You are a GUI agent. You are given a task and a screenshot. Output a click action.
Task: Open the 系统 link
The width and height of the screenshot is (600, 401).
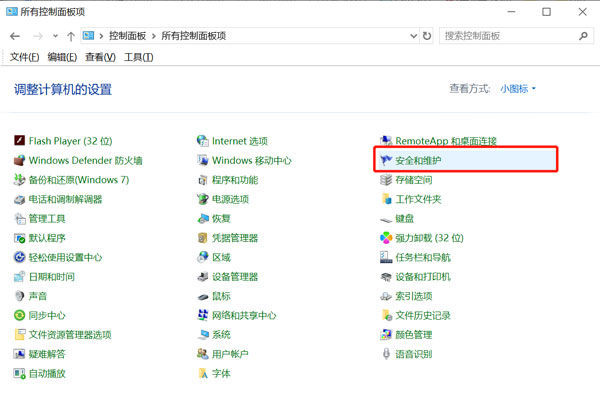coord(221,335)
